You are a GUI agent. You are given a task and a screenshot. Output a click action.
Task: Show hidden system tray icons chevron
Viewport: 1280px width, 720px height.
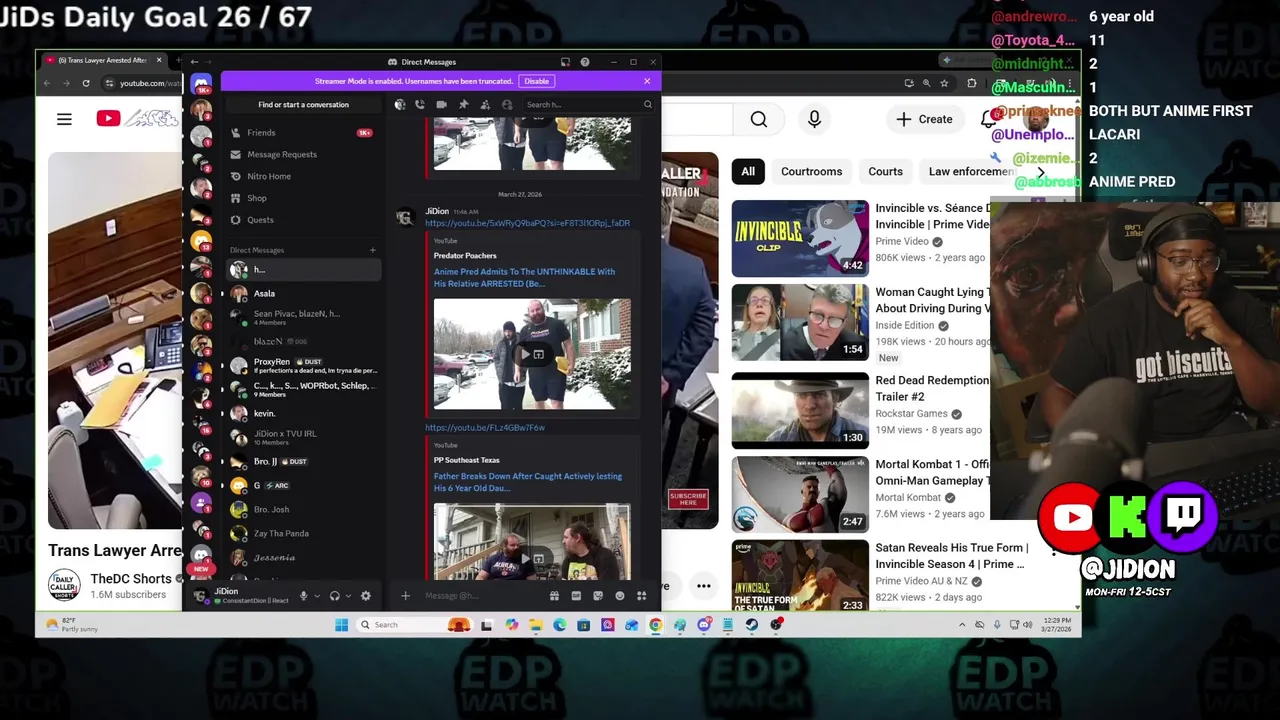tap(962, 625)
